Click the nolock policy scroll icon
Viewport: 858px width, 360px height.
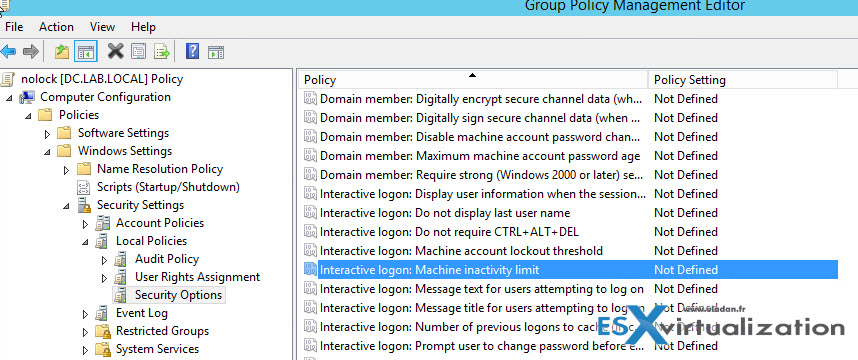tap(8, 79)
